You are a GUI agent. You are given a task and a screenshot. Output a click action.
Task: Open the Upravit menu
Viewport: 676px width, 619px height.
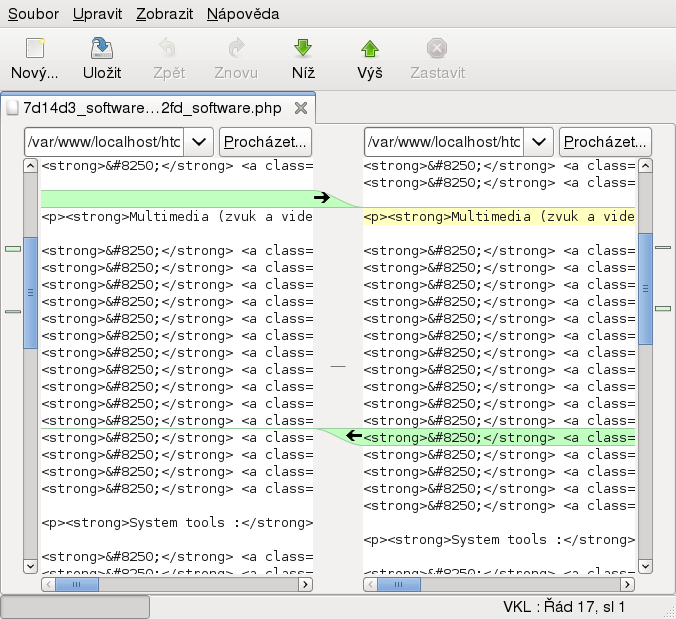pos(100,14)
